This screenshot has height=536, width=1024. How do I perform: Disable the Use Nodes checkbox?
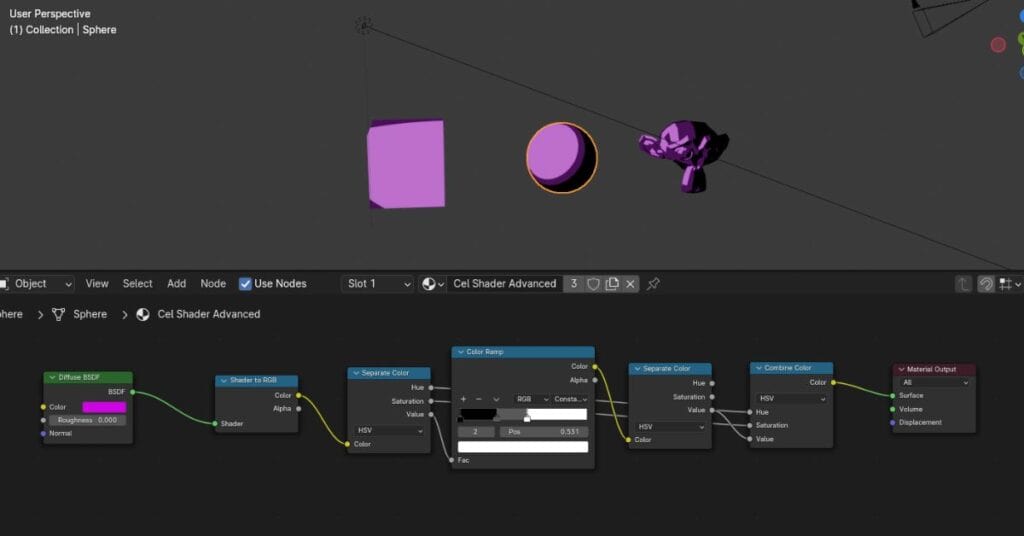[245, 284]
